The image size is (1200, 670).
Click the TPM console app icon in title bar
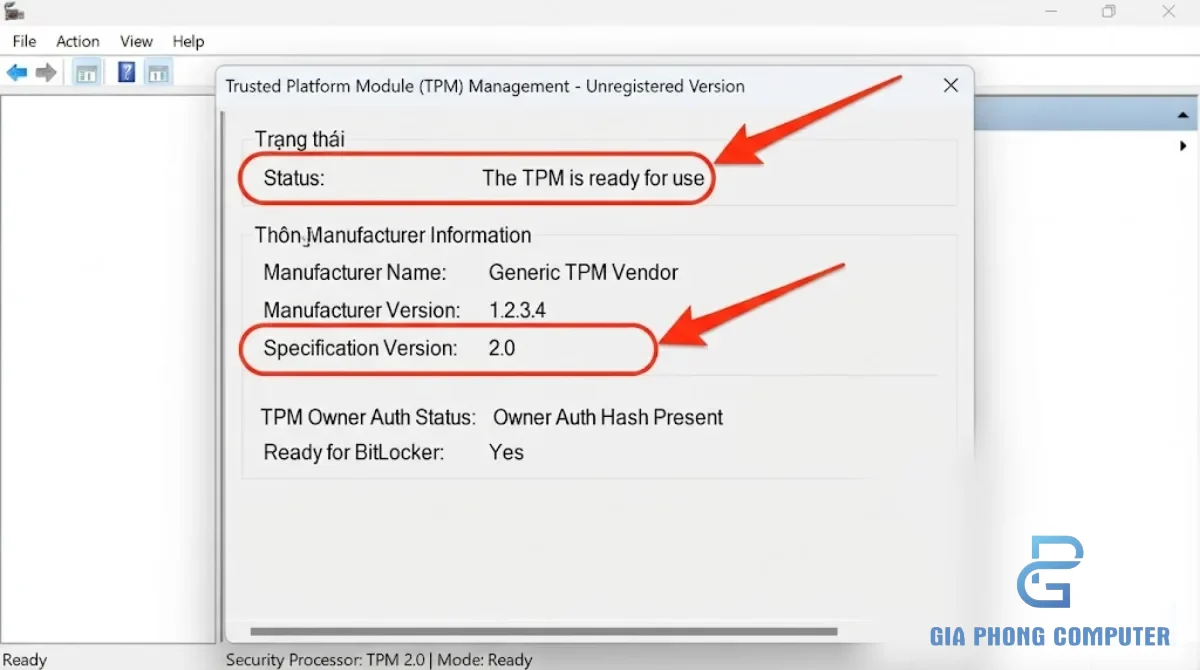tap(14, 11)
